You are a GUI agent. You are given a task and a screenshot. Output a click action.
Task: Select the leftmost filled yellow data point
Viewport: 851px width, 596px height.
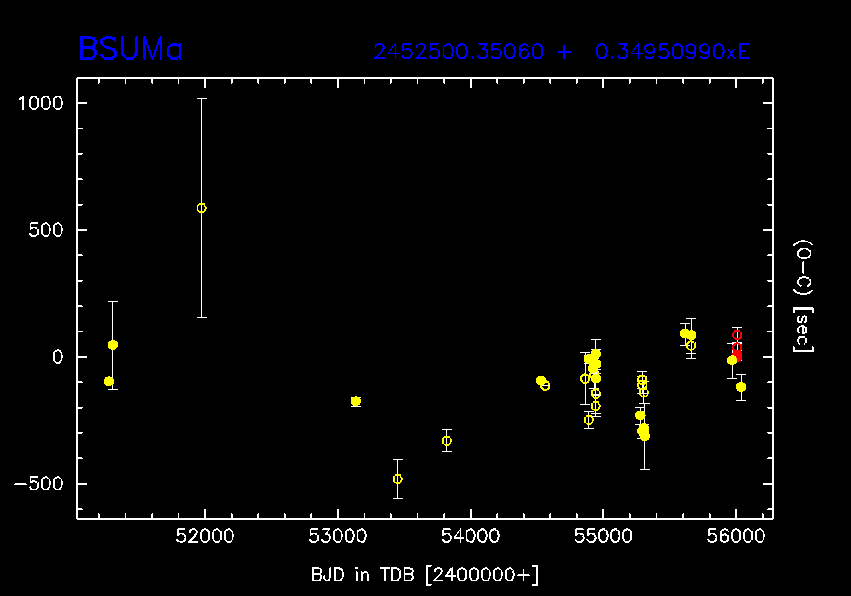[108, 381]
